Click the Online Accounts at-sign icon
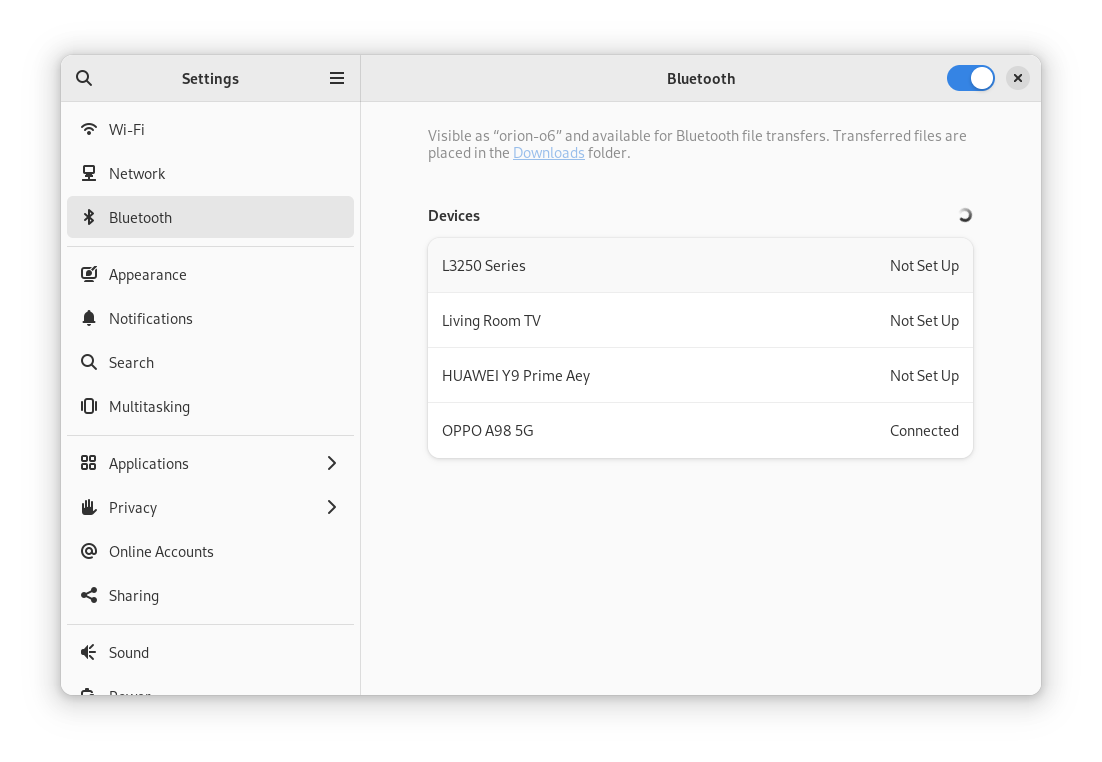The image size is (1102, 762). tap(89, 551)
